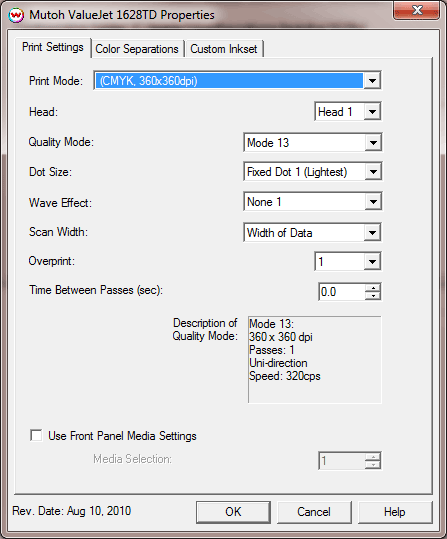Click the Wasatch app icon in title bar

click(16, 15)
